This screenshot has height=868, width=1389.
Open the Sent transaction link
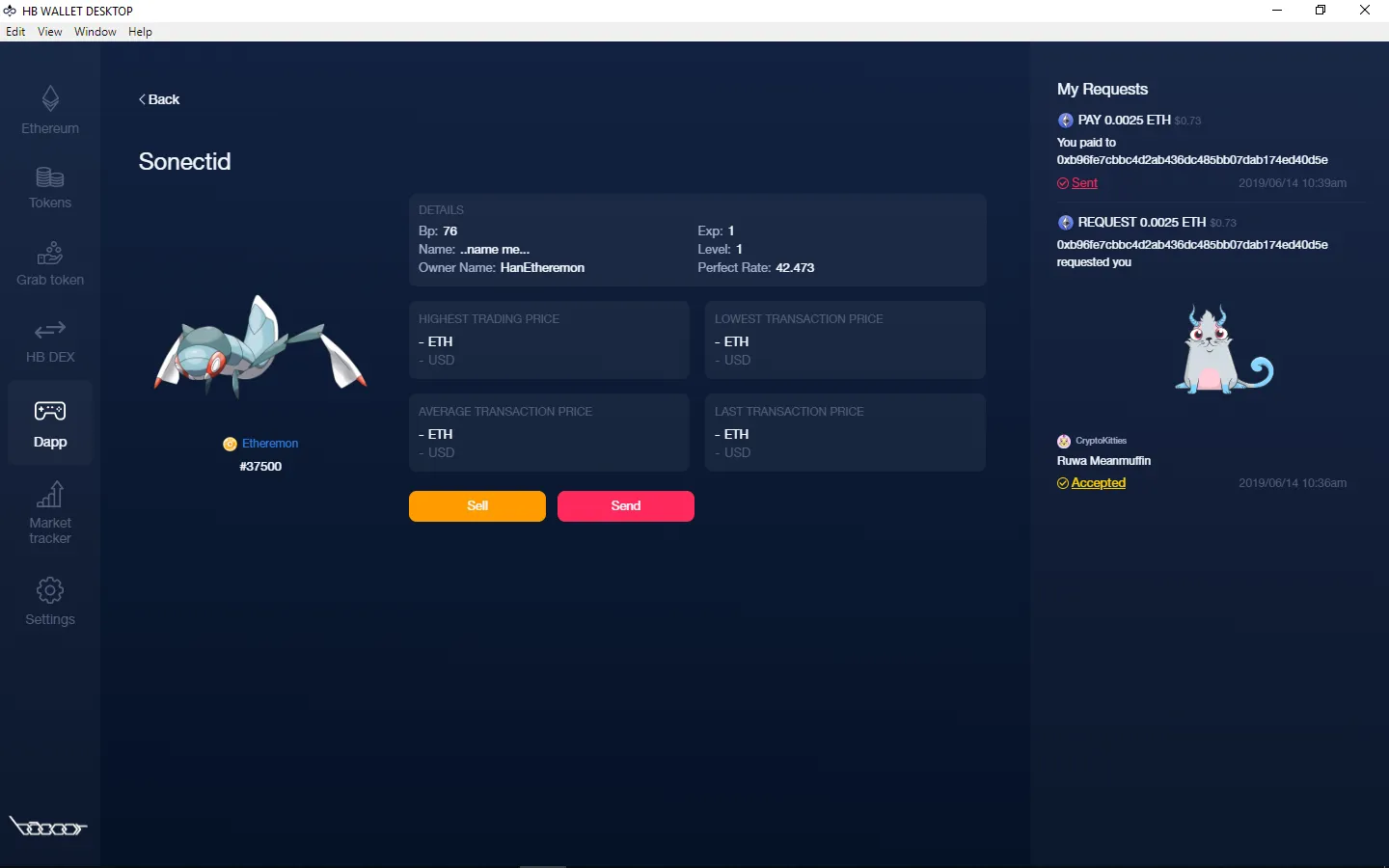coord(1084,182)
